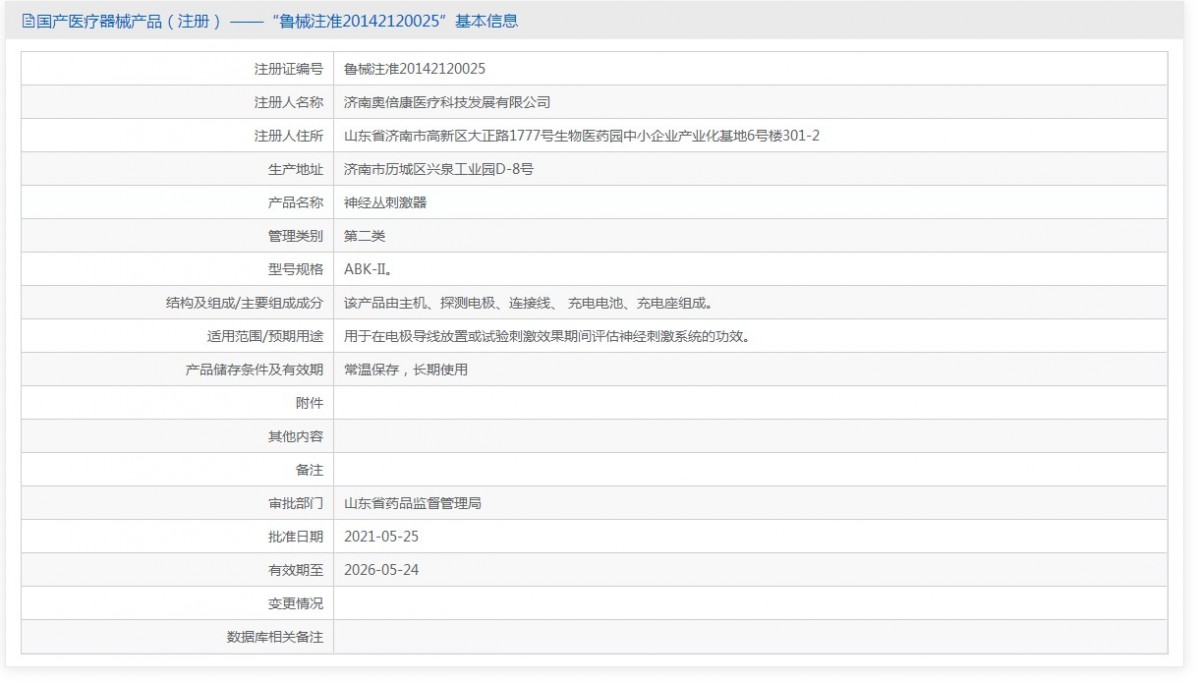
Task: Click the 批准日期 label
Action: point(296,536)
